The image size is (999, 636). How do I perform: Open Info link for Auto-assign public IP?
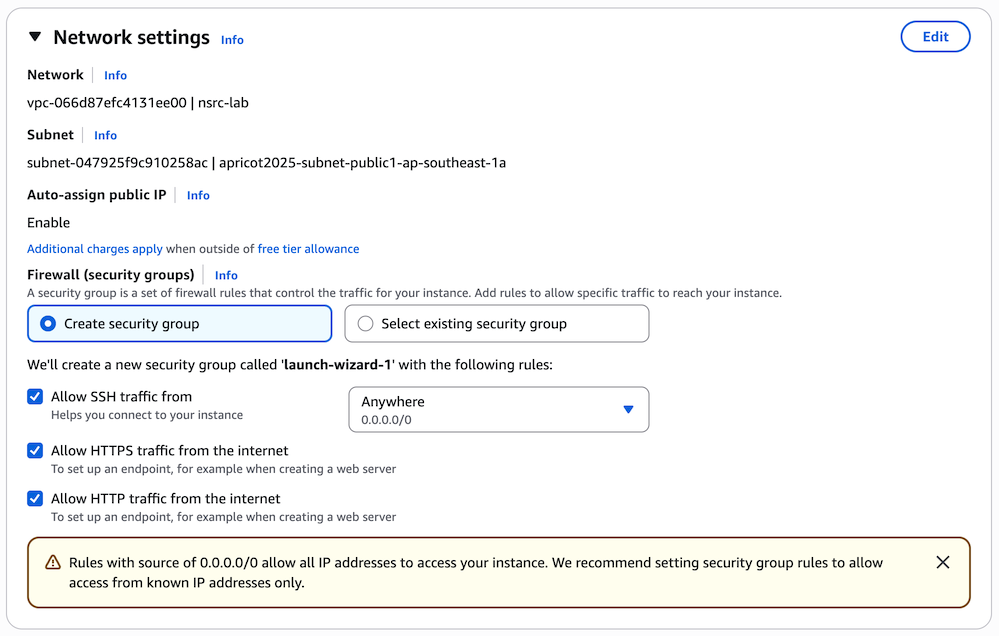click(198, 195)
